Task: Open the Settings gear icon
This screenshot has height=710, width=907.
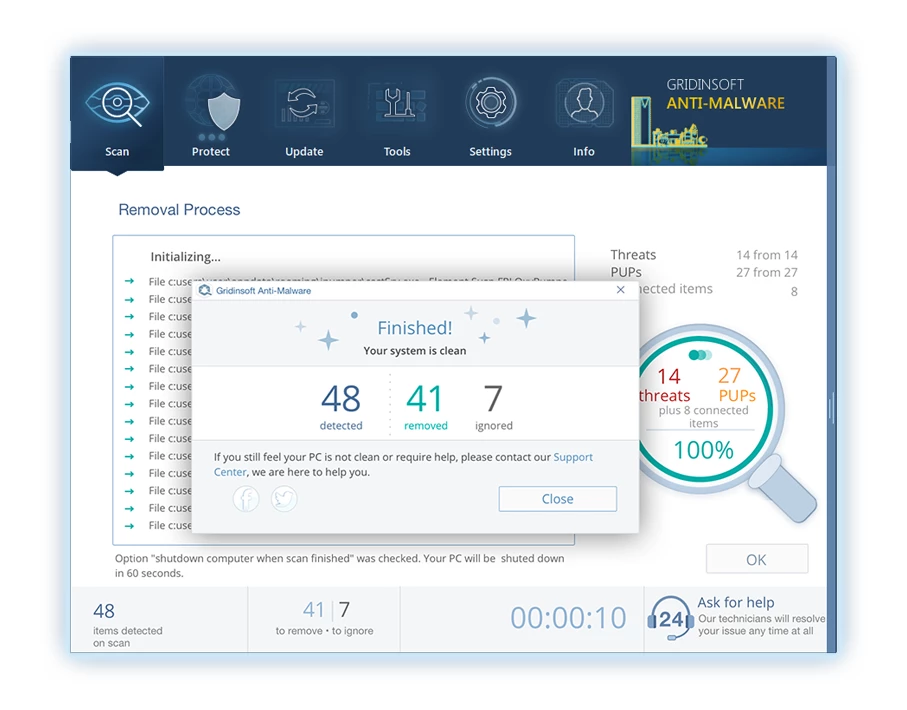Action: [x=490, y=105]
